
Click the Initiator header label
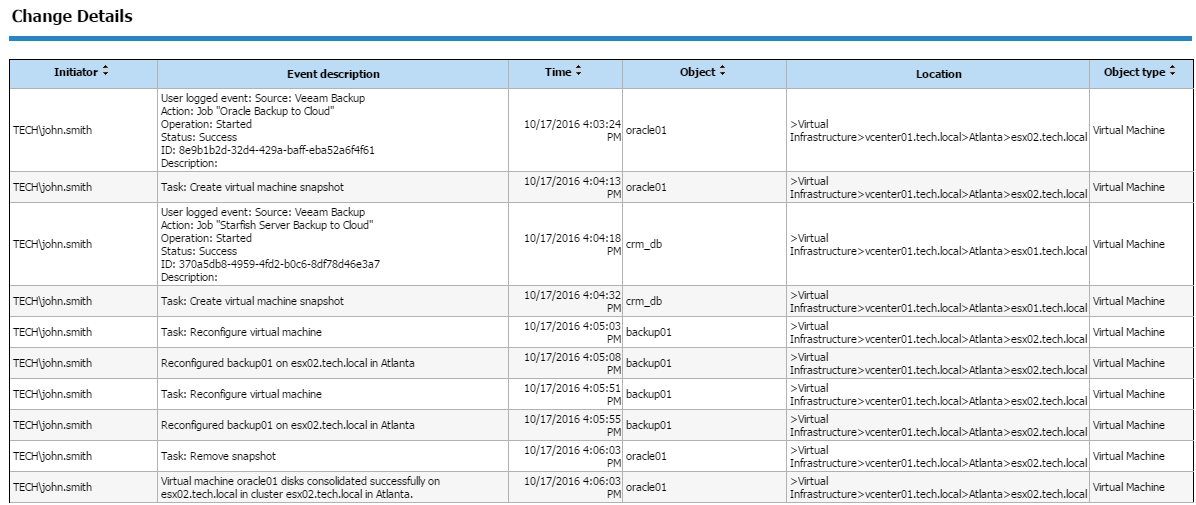76,72
